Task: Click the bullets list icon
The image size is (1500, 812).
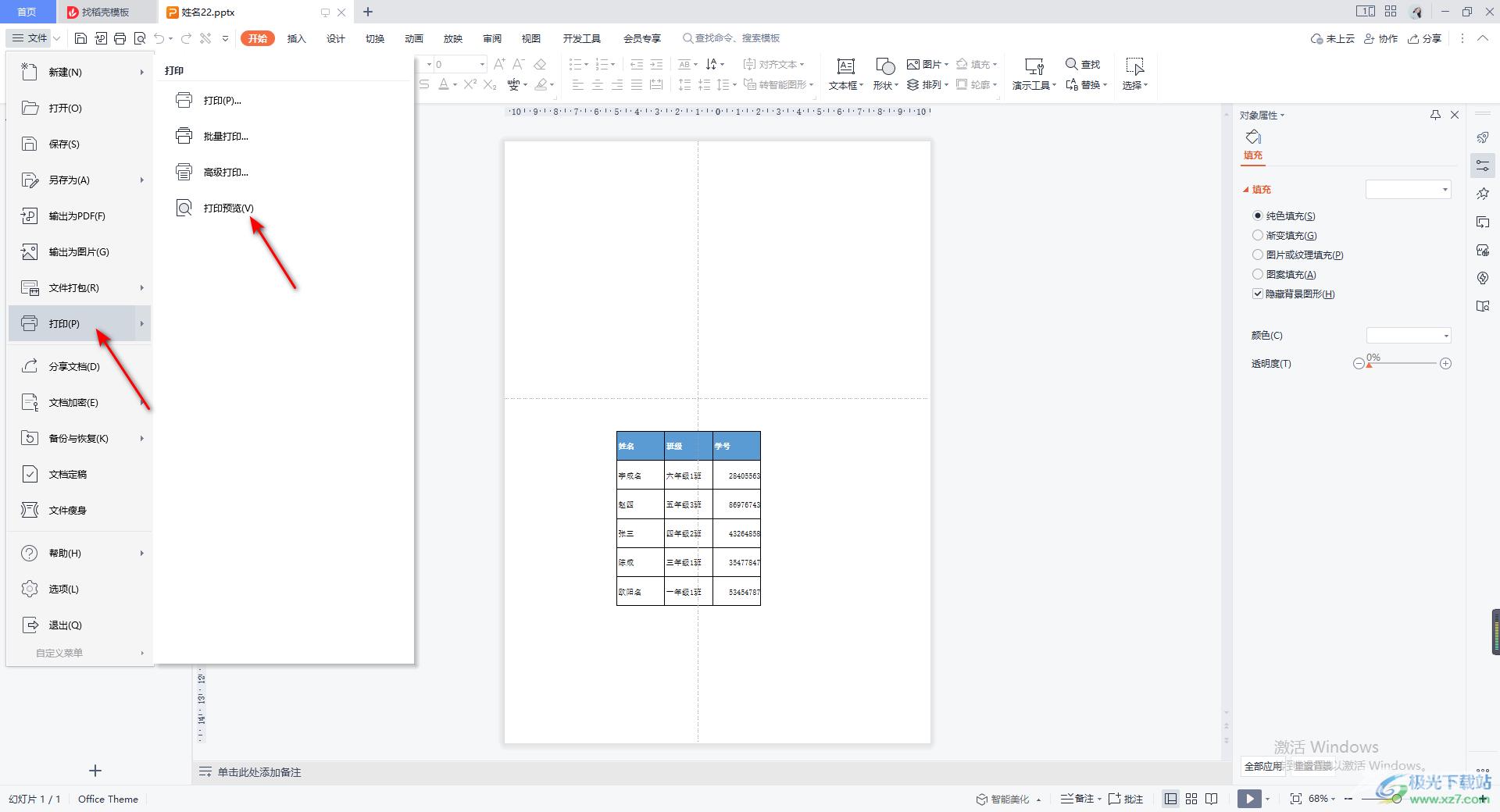Action: coord(577,64)
